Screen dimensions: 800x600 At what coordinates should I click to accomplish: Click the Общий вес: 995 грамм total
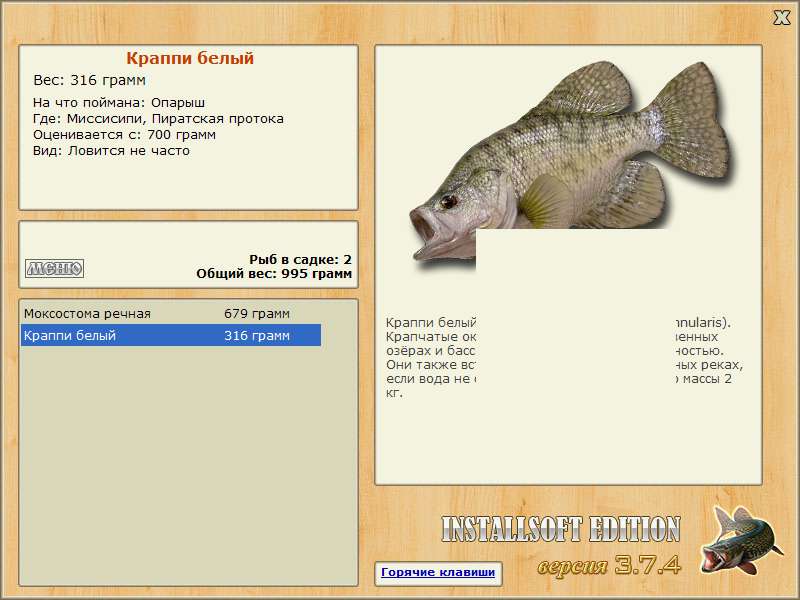coord(274,274)
